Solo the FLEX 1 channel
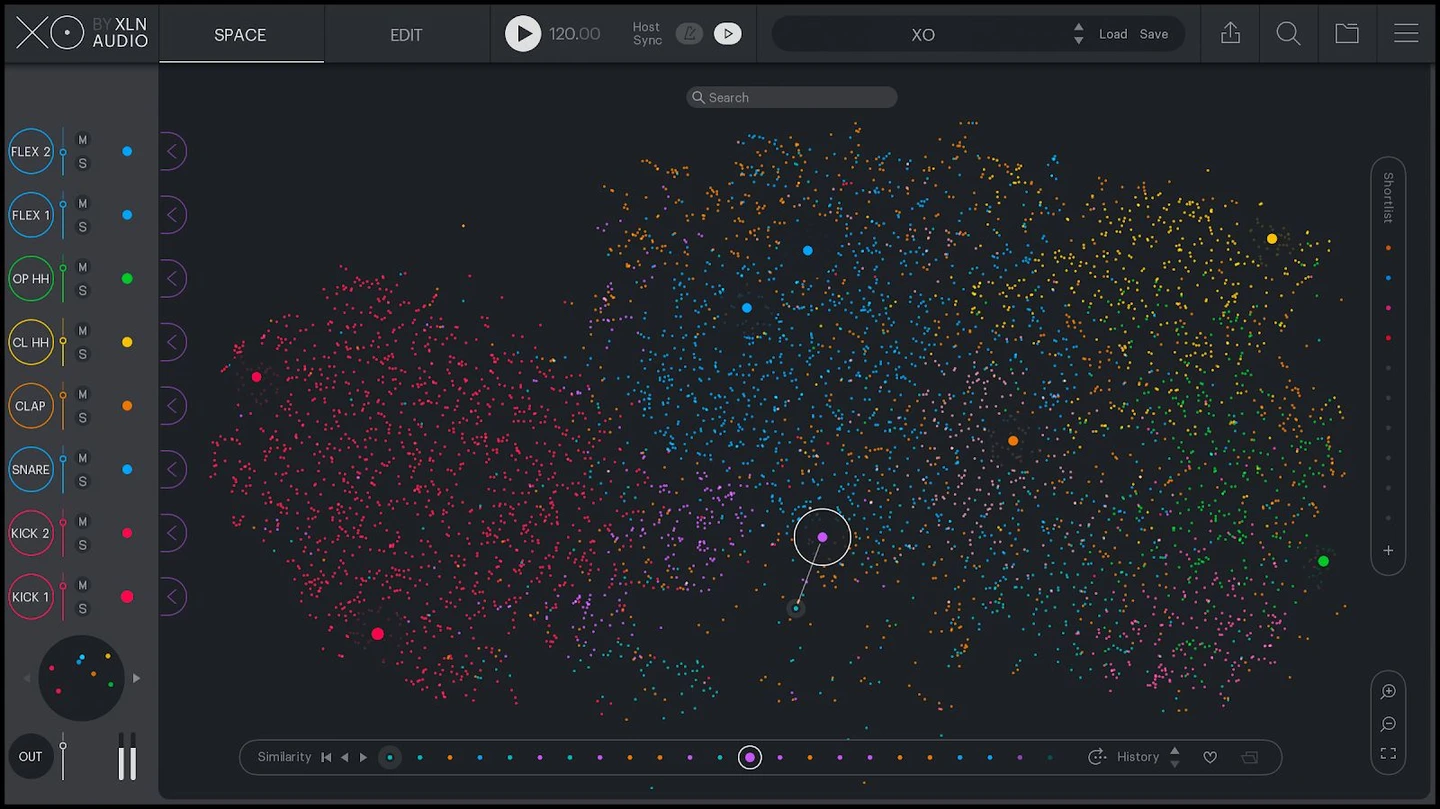 (83, 227)
